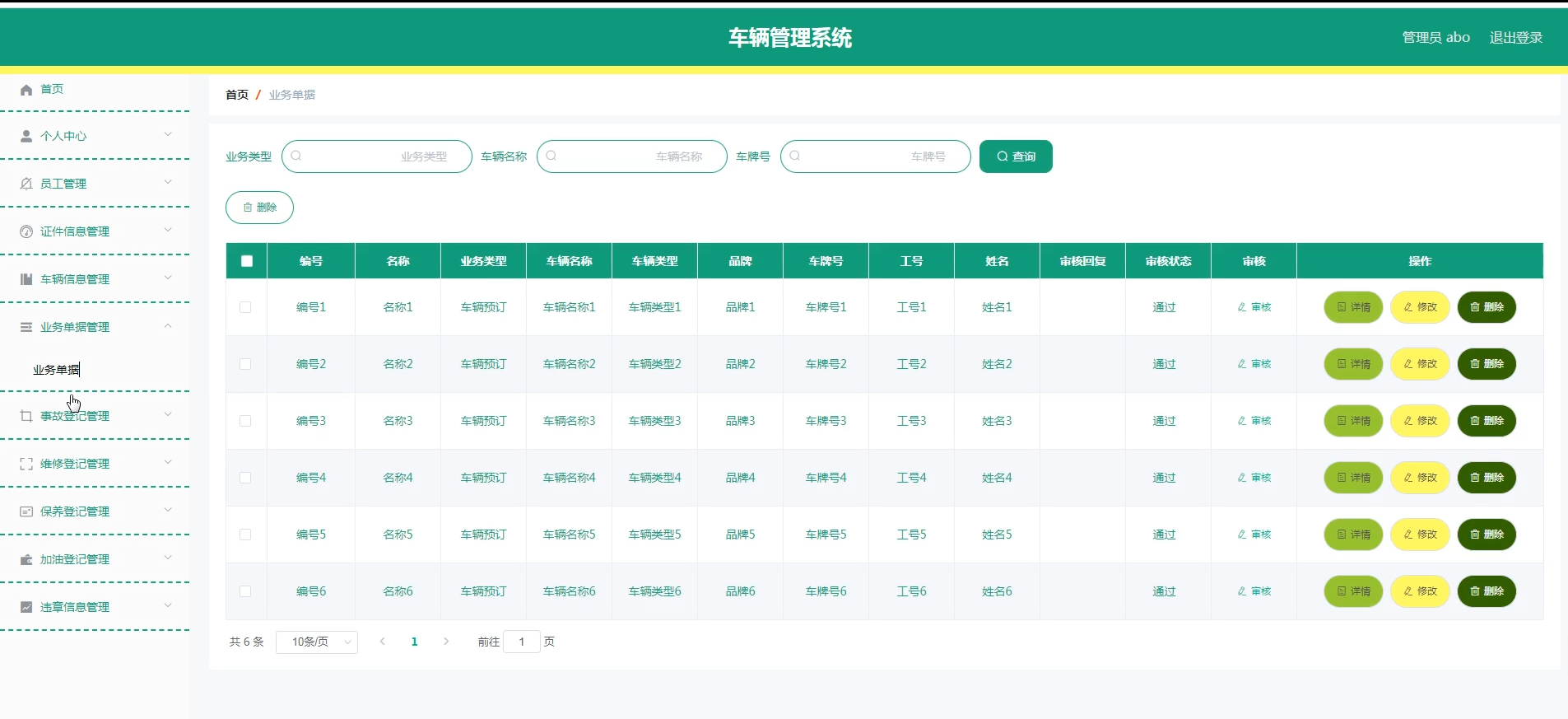The width and height of the screenshot is (1568, 719).
Task: Check the row checkbox for 编号5
Action: pyautogui.click(x=245, y=535)
